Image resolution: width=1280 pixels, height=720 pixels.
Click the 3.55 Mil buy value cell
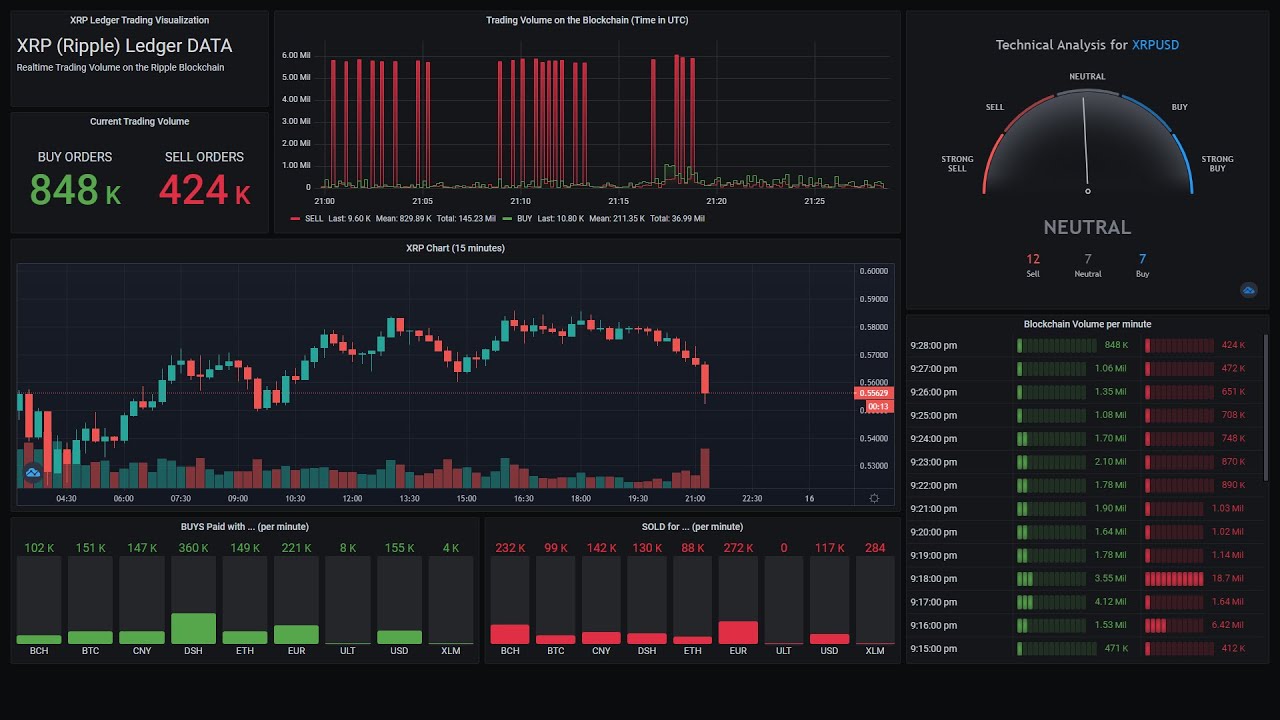coord(1110,579)
